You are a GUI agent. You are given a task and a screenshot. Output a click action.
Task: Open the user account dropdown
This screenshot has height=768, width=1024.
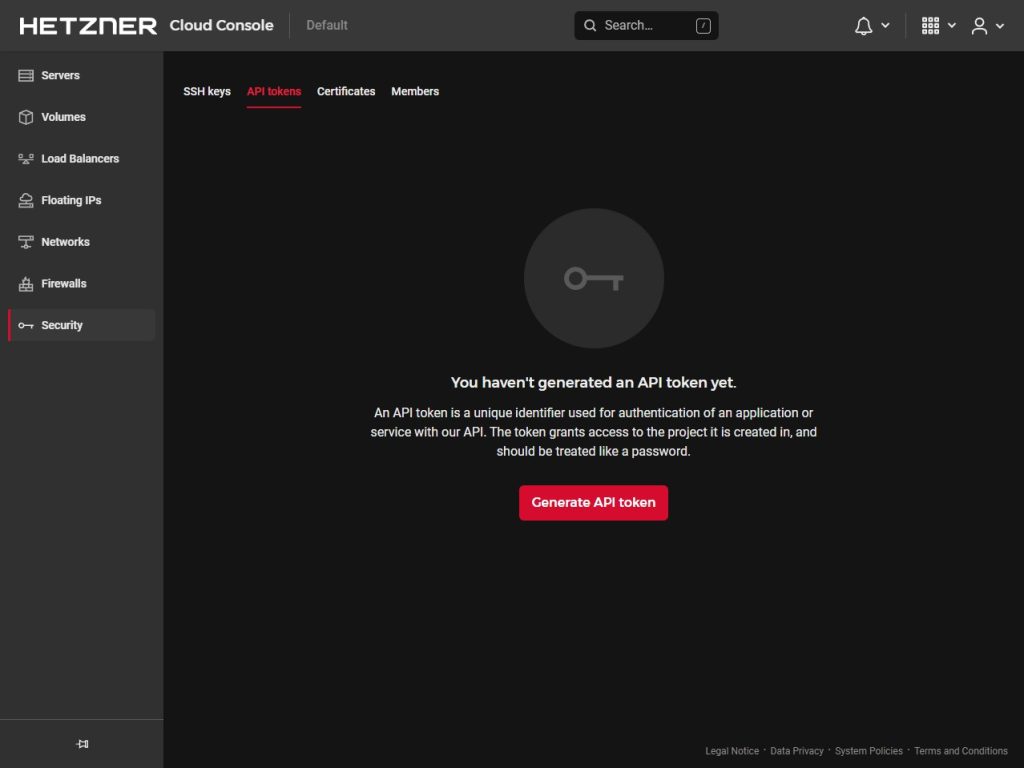point(988,26)
